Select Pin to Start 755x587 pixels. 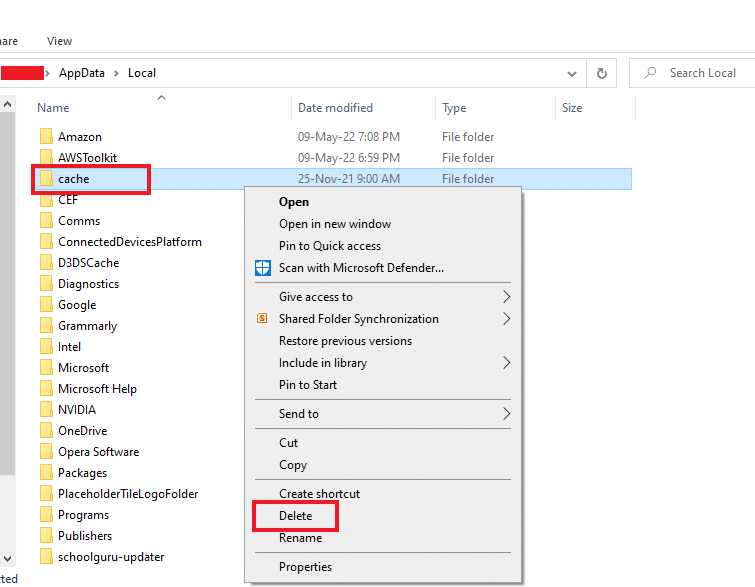308,385
